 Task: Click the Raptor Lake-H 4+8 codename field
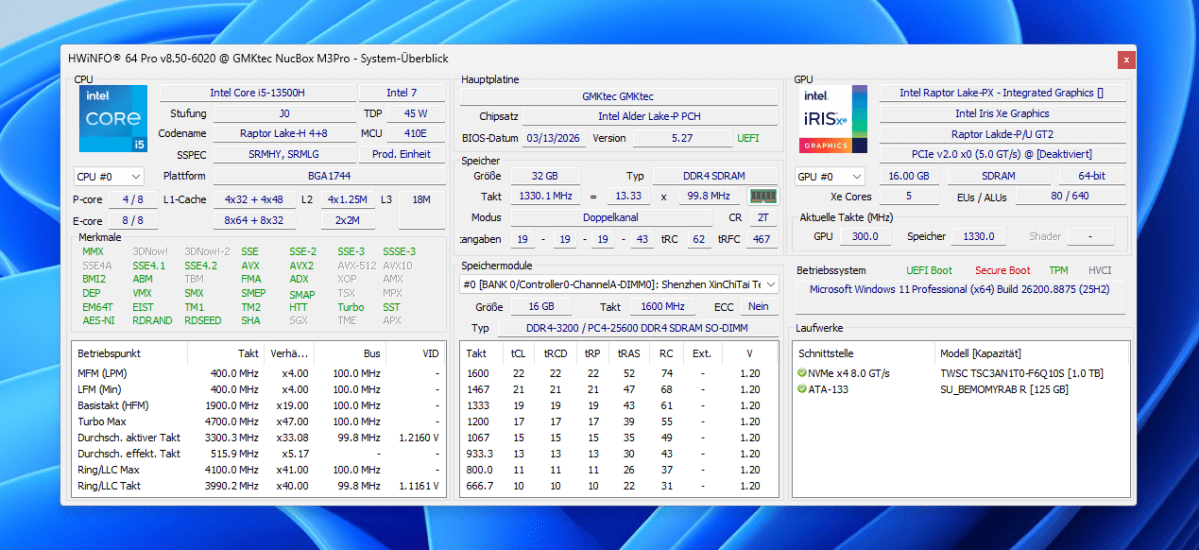coord(284,134)
